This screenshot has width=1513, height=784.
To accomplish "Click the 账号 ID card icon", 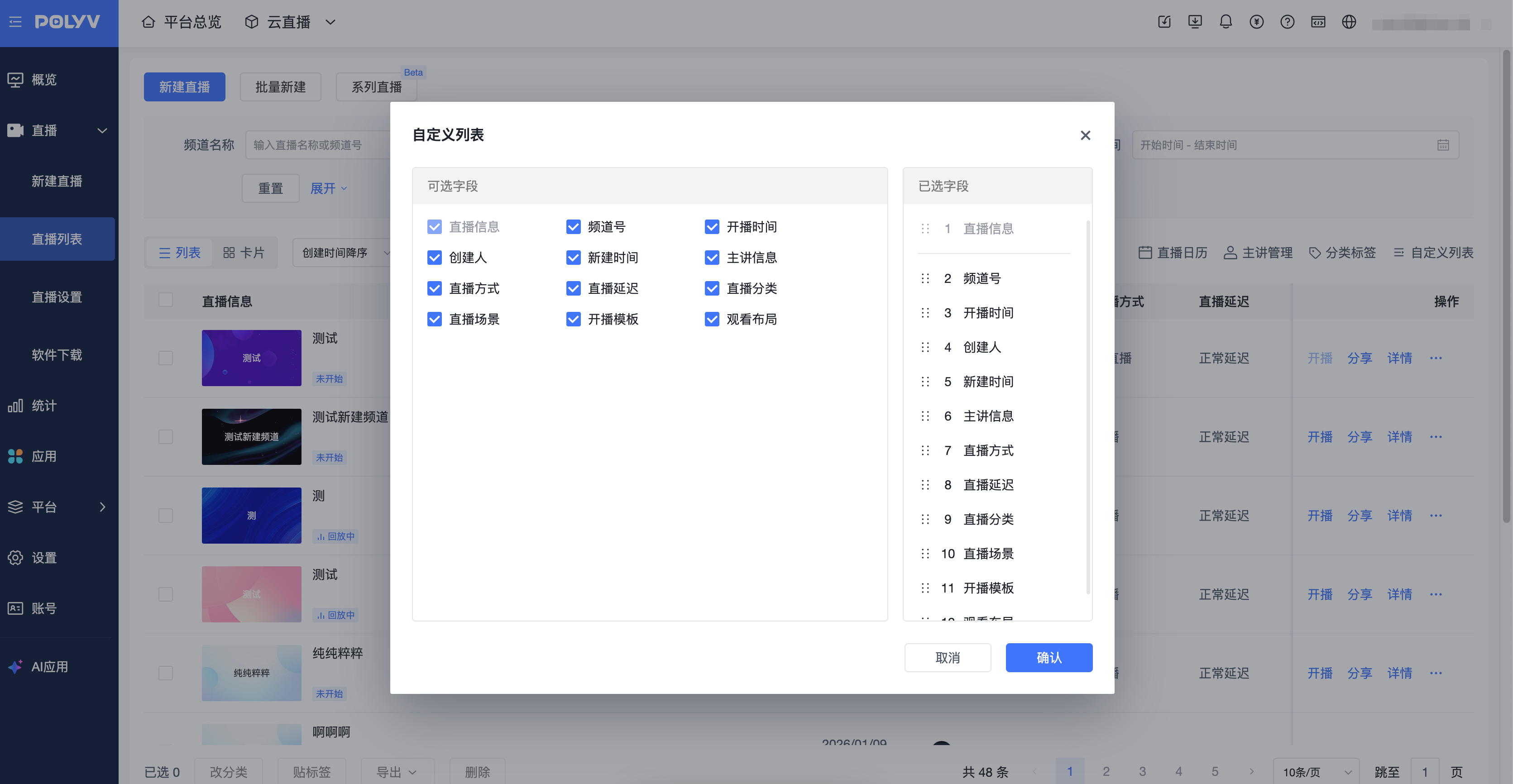I will tap(15, 608).
